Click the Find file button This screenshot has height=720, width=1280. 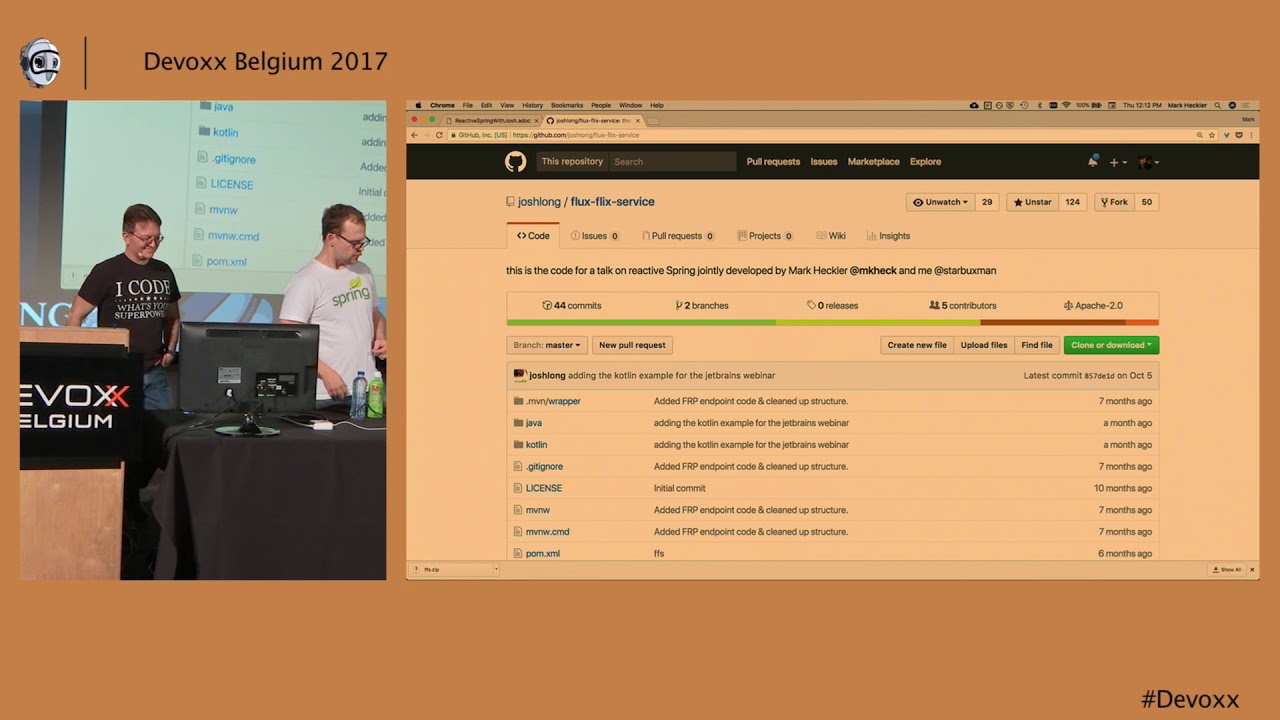(x=1037, y=345)
